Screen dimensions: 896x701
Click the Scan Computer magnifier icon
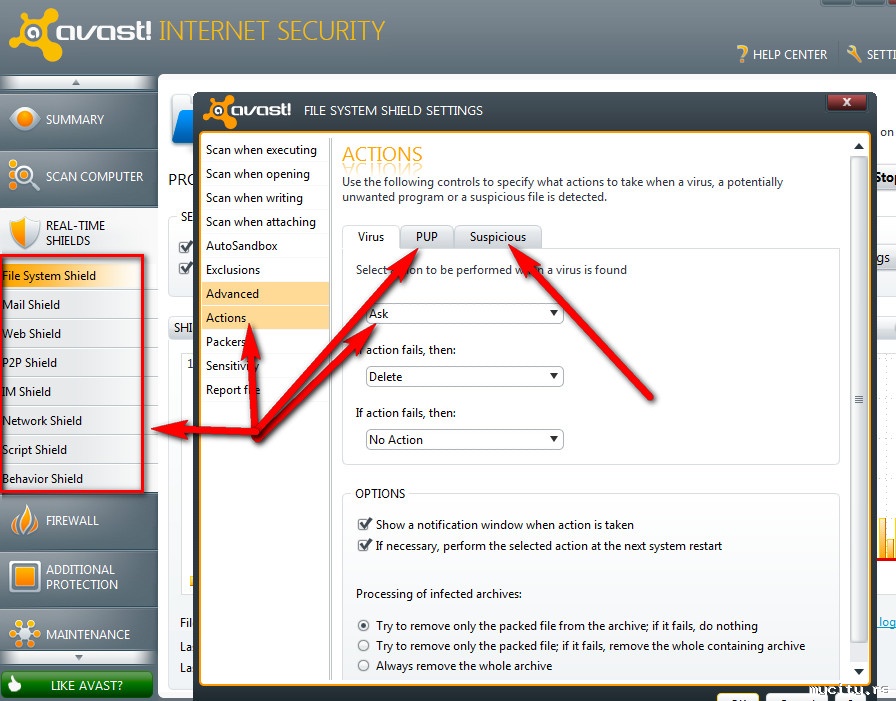pos(23,175)
